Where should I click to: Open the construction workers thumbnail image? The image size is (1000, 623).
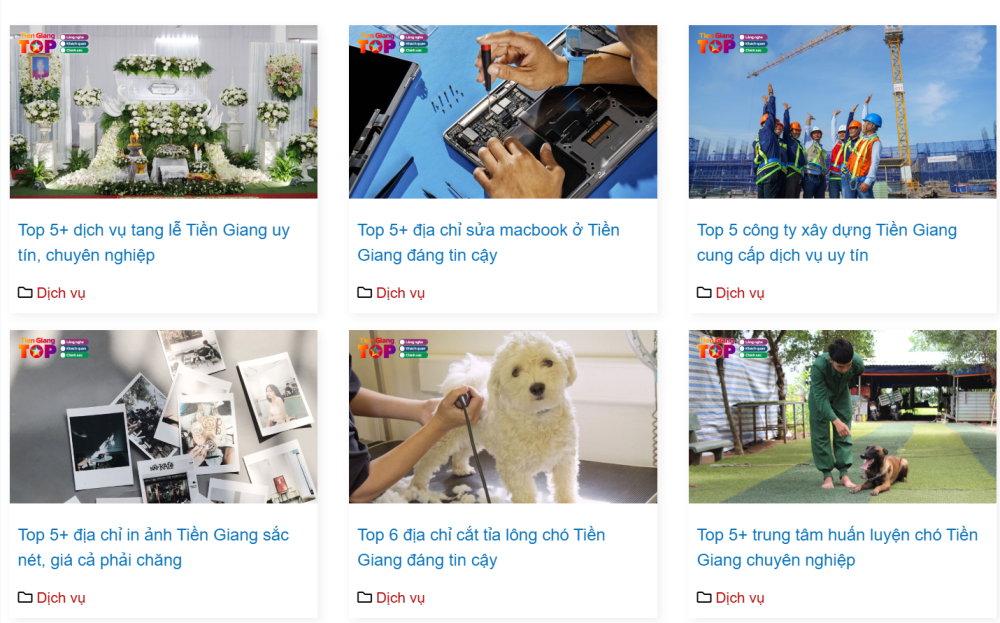842,112
